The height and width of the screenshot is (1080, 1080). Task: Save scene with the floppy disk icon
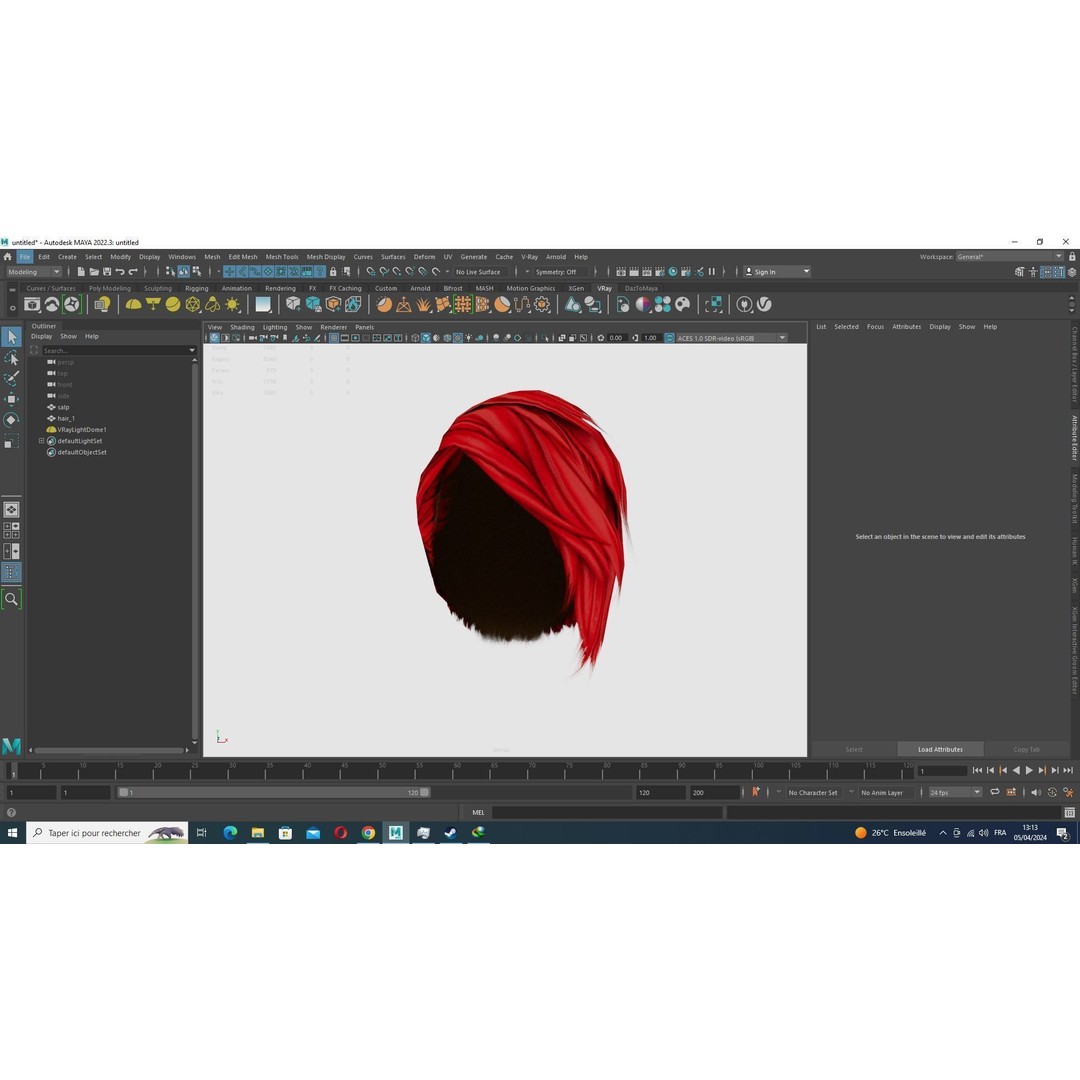(107, 272)
